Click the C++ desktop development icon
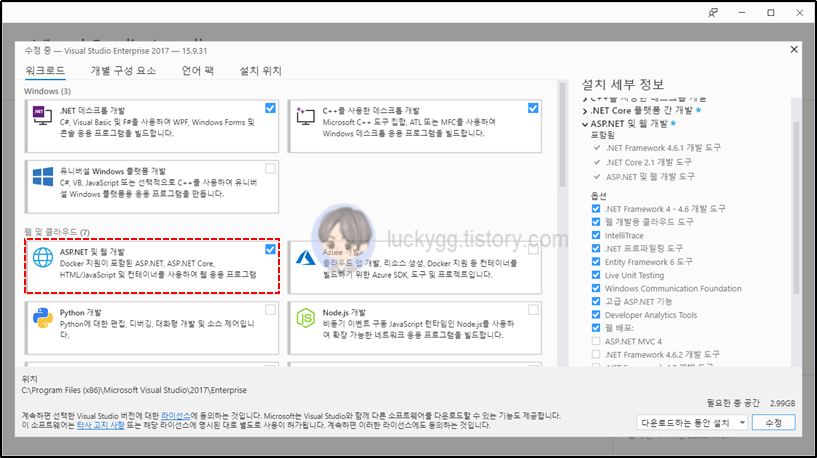The height and width of the screenshot is (458, 817). (305, 116)
